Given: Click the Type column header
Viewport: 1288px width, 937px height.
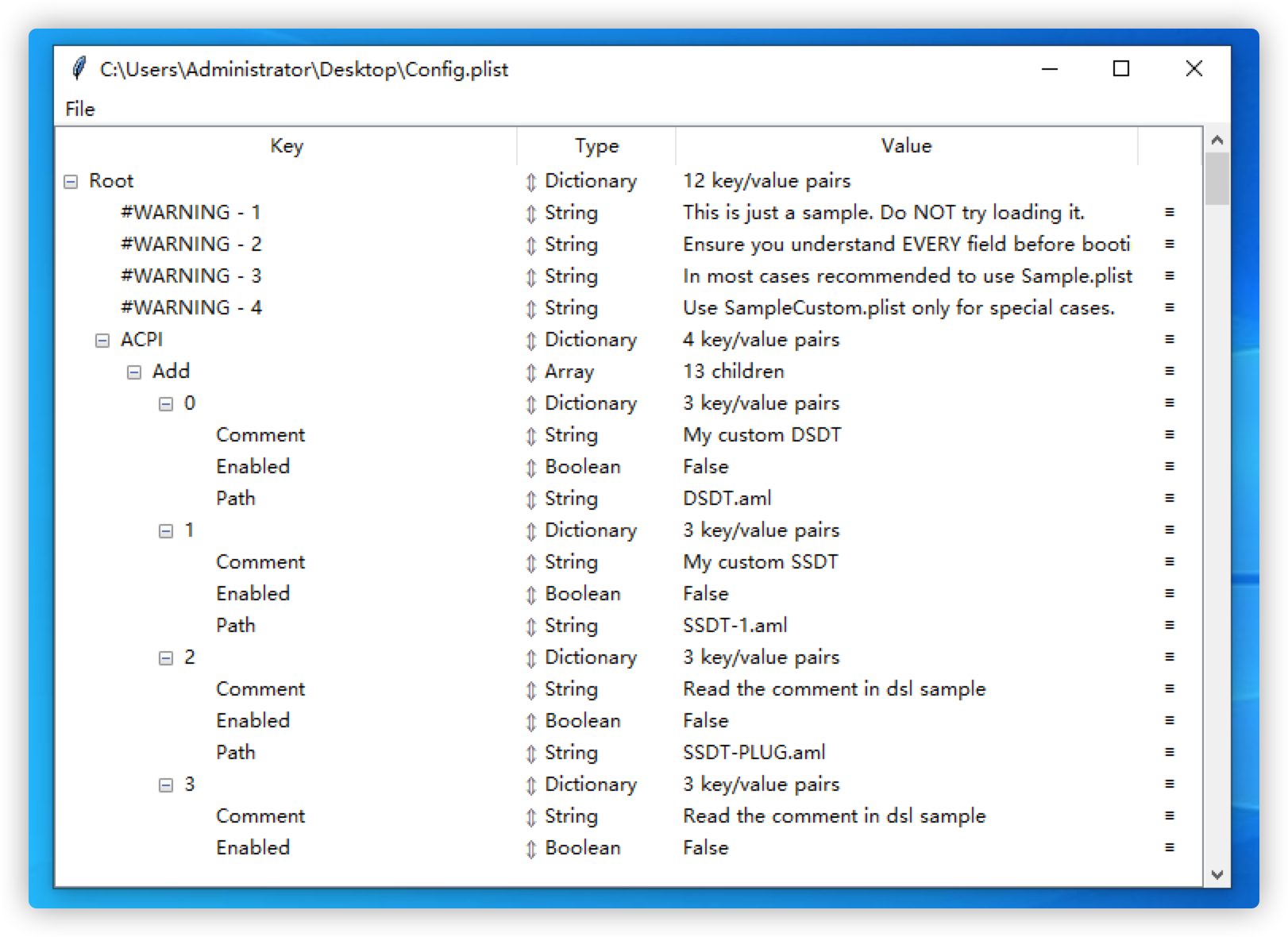Looking at the screenshot, I should pos(596,146).
